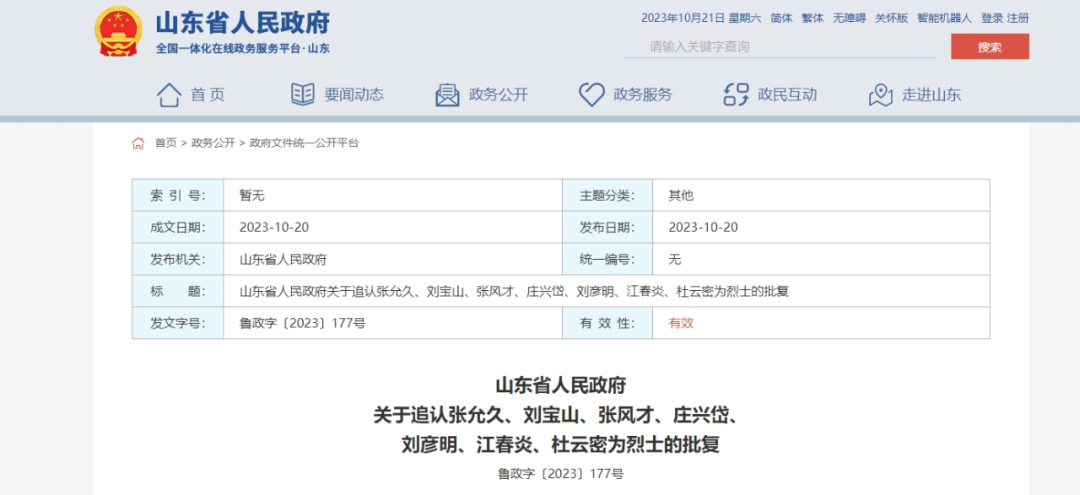Open 政务公开 in the breadcrumb
The image size is (1080, 495).
click(x=213, y=143)
